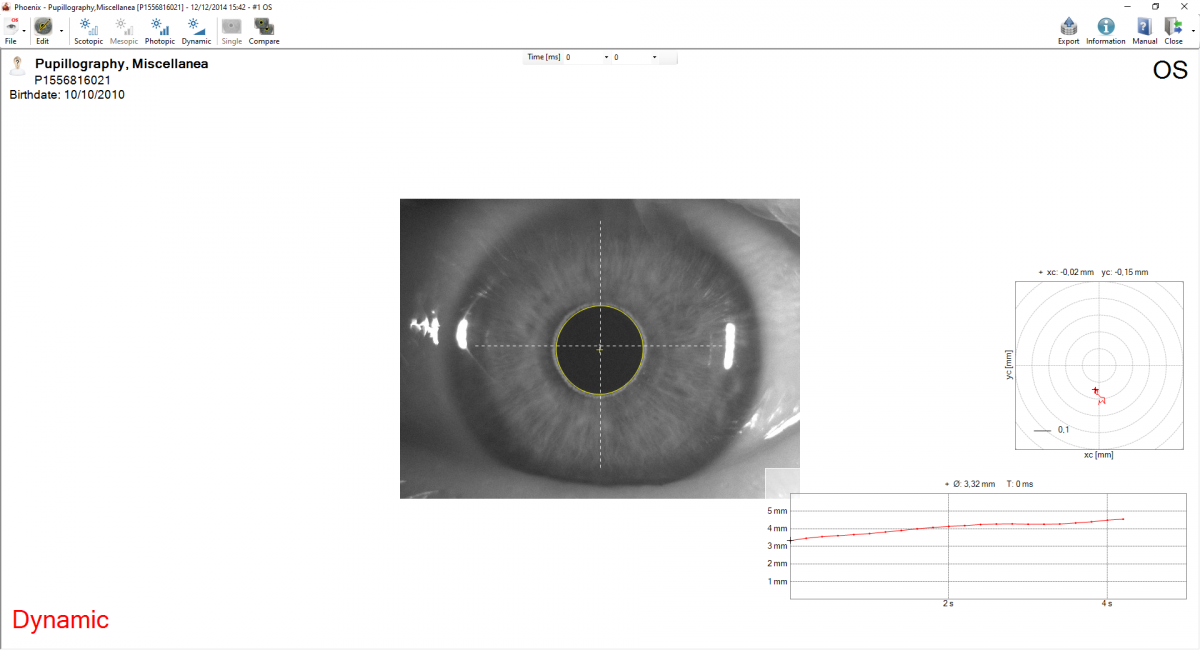Expand the File dropdown arrow
This screenshot has width=1200, height=650.
click(x=24, y=30)
